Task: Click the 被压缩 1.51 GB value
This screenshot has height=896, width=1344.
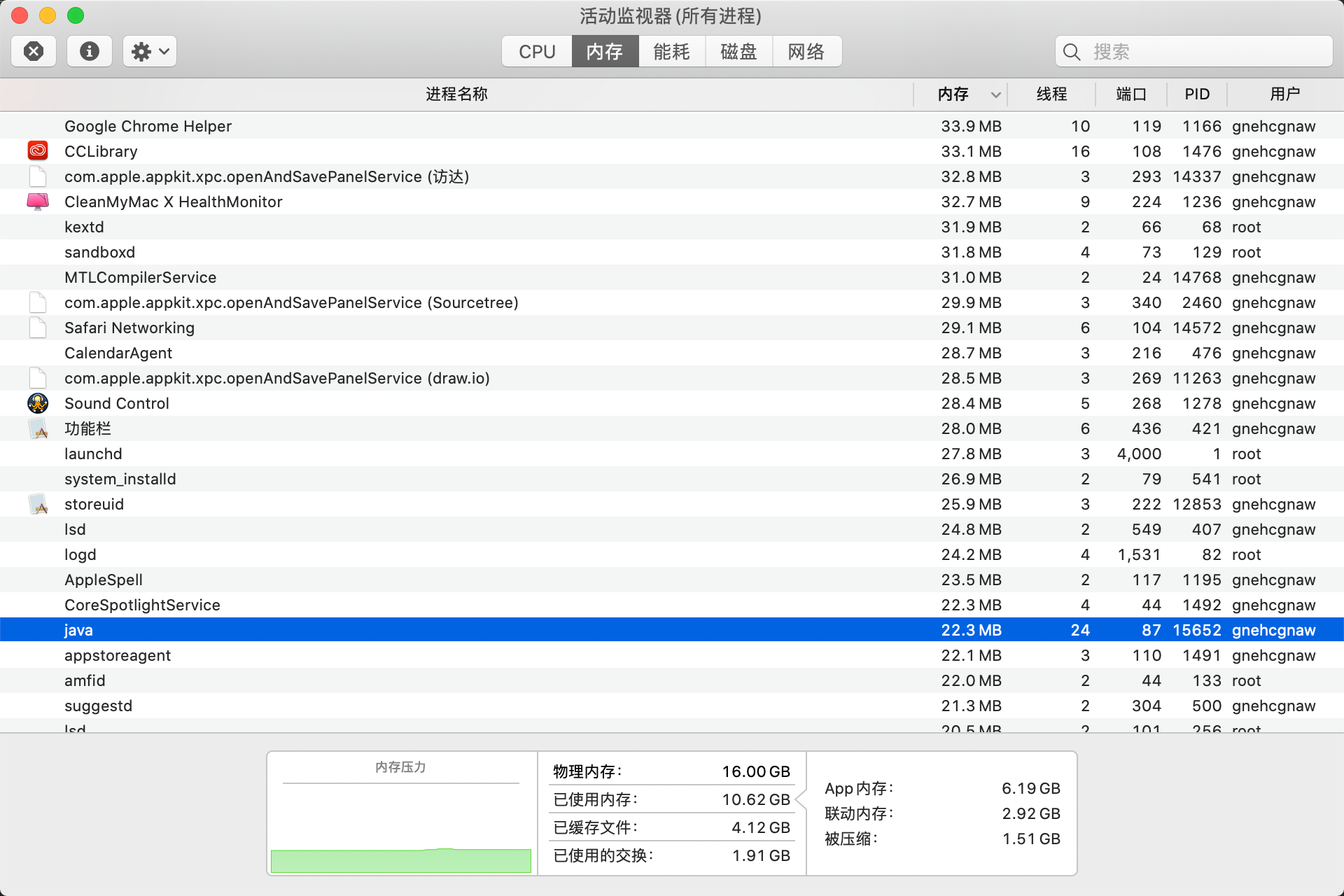Action: click(x=1031, y=839)
